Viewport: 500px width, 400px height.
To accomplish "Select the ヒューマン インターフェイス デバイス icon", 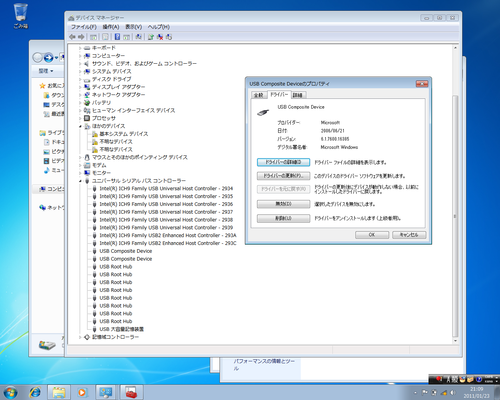I will [87, 110].
